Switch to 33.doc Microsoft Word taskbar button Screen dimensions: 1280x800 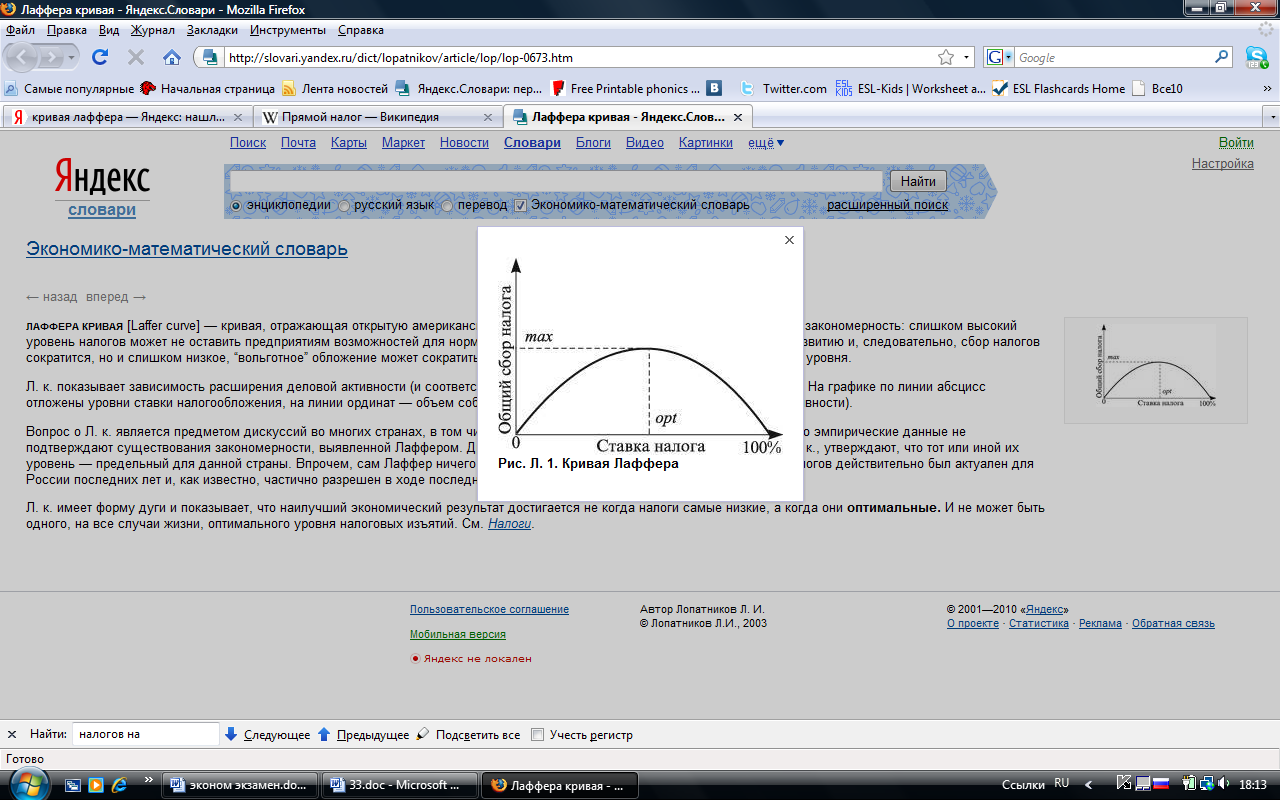click(402, 785)
